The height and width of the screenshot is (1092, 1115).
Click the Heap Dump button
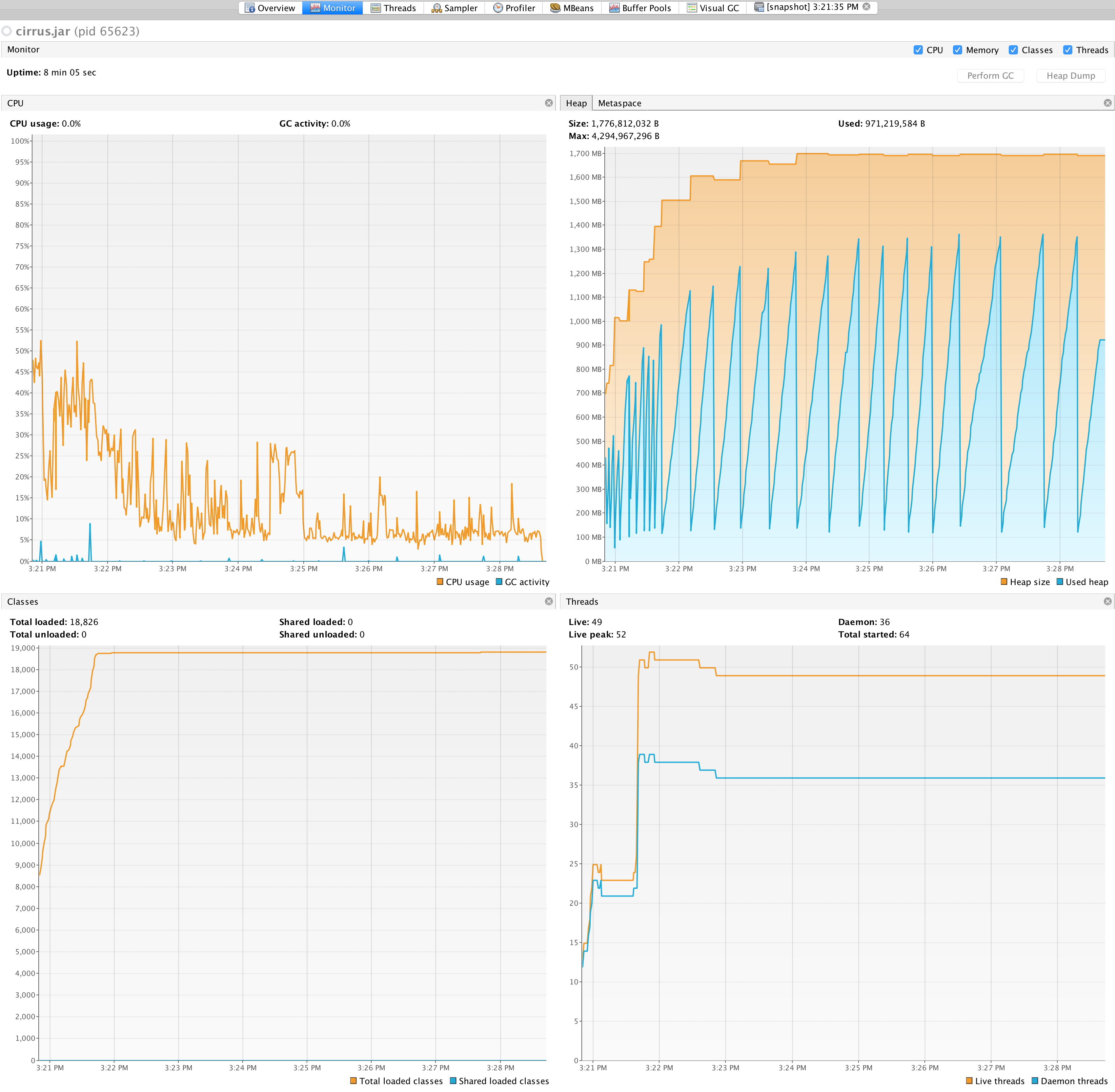pyautogui.click(x=1070, y=76)
